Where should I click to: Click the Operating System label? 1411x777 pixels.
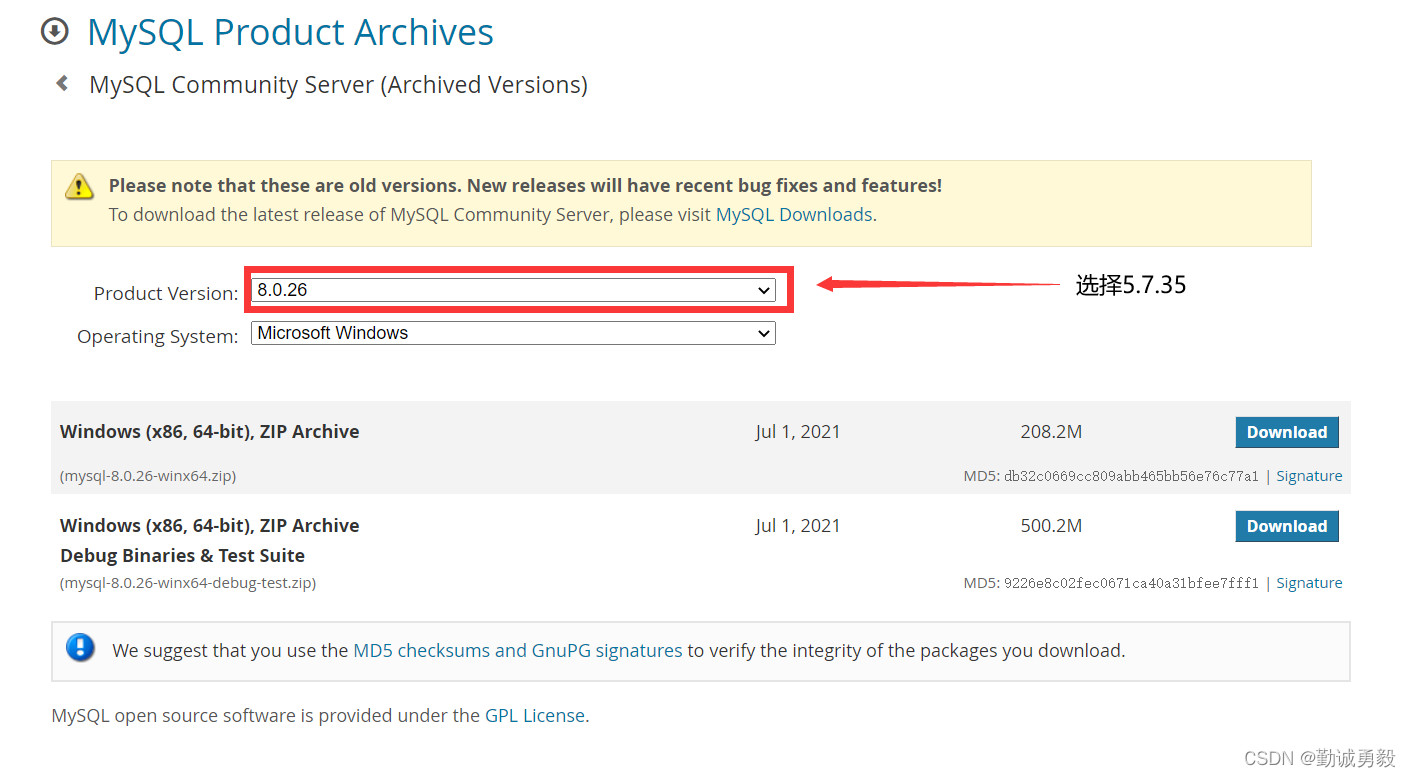pyautogui.click(x=158, y=336)
